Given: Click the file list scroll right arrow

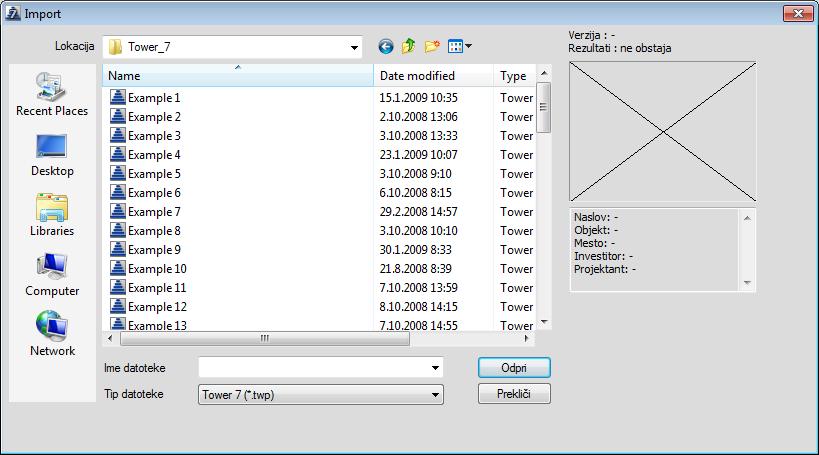Looking at the screenshot, I should (x=526, y=339).
